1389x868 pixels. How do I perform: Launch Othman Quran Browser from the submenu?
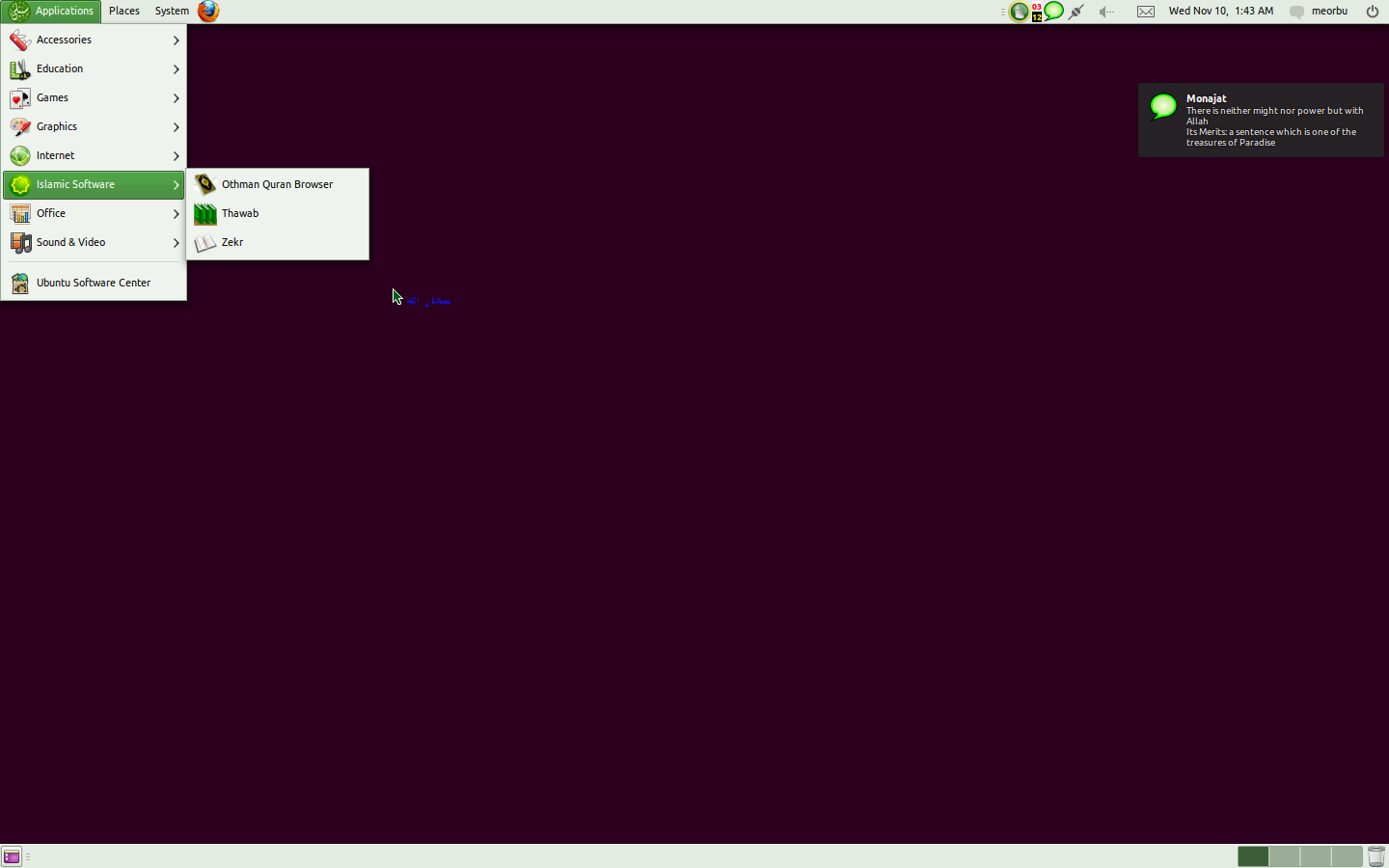(276, 184)
